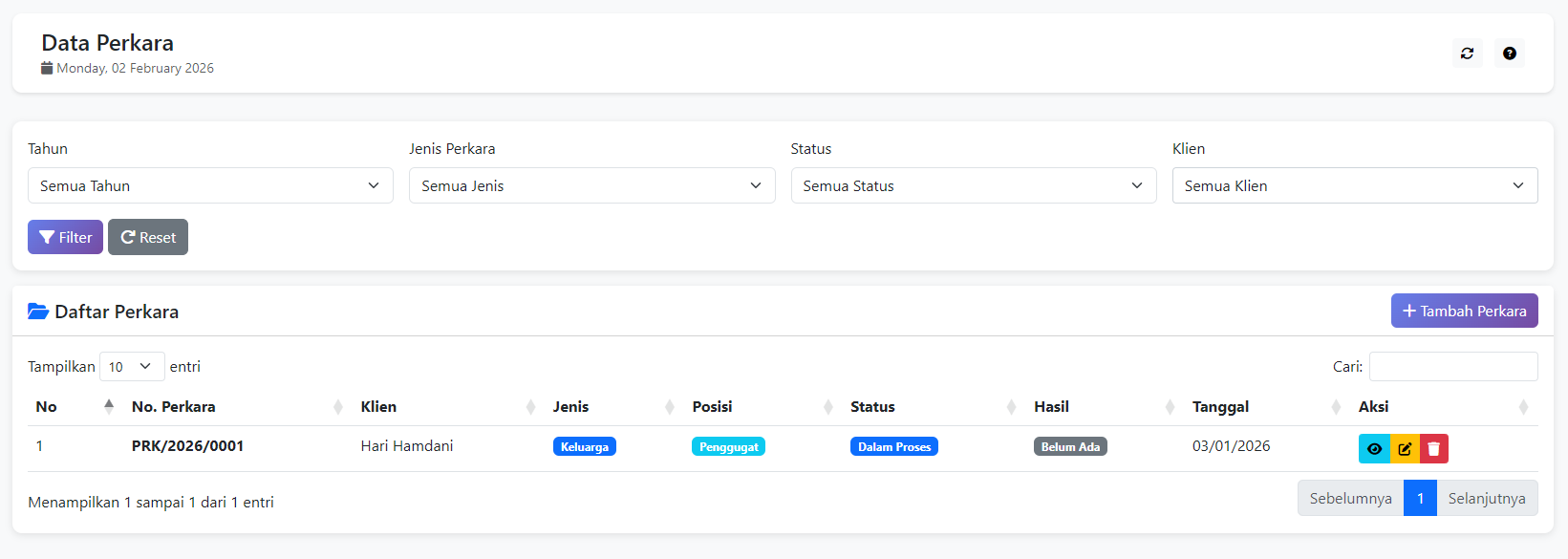Screen dimensions: 1568x559
Task: Select page 1 in the pagination
Action: click(x=1420, y=498)
